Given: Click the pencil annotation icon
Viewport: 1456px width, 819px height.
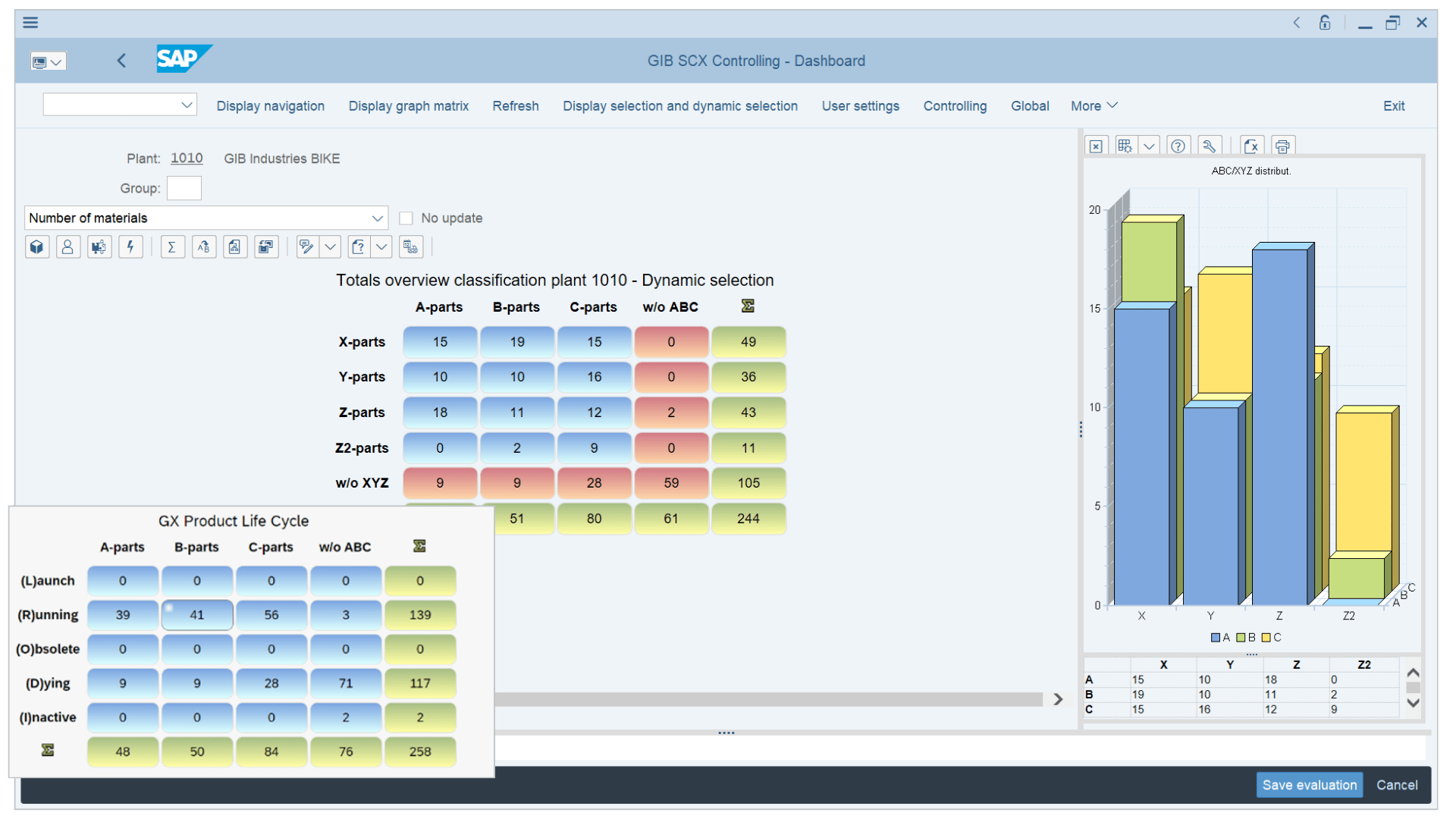Looking at the screenshot, I should 306,246.
